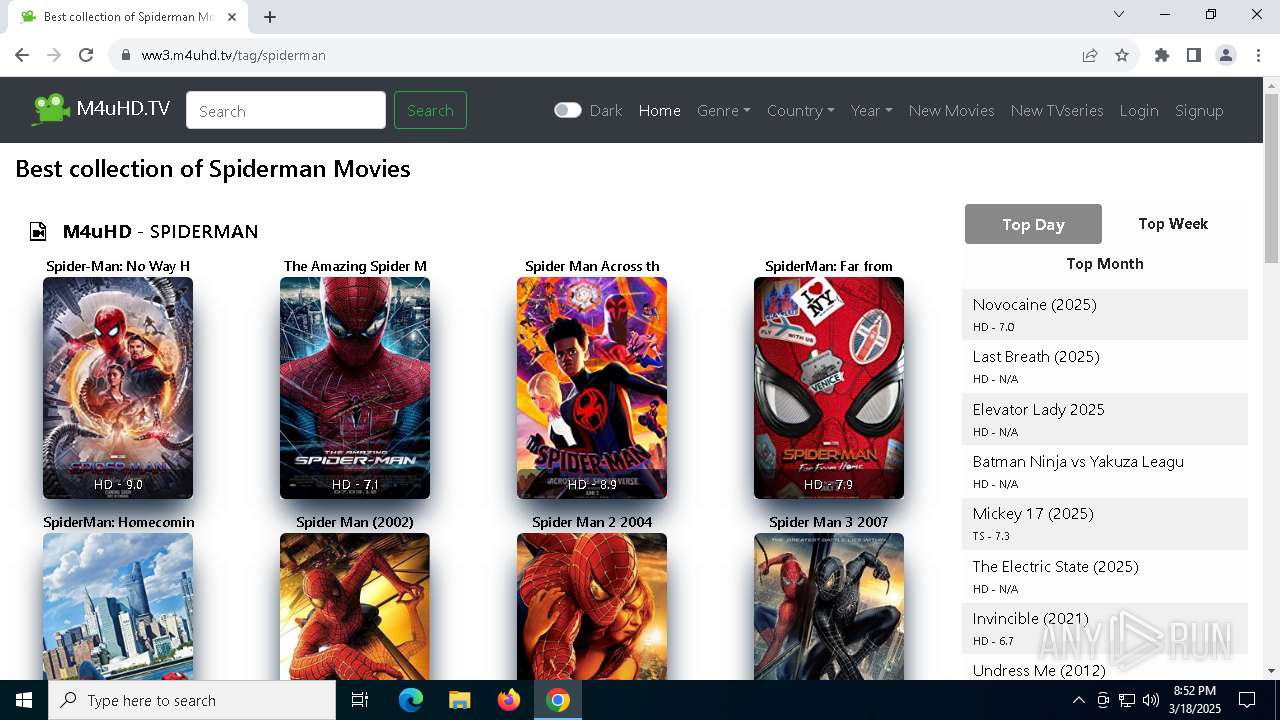Go back with browser back arrow
The image size is (1280, 720).
pos(22,55)
